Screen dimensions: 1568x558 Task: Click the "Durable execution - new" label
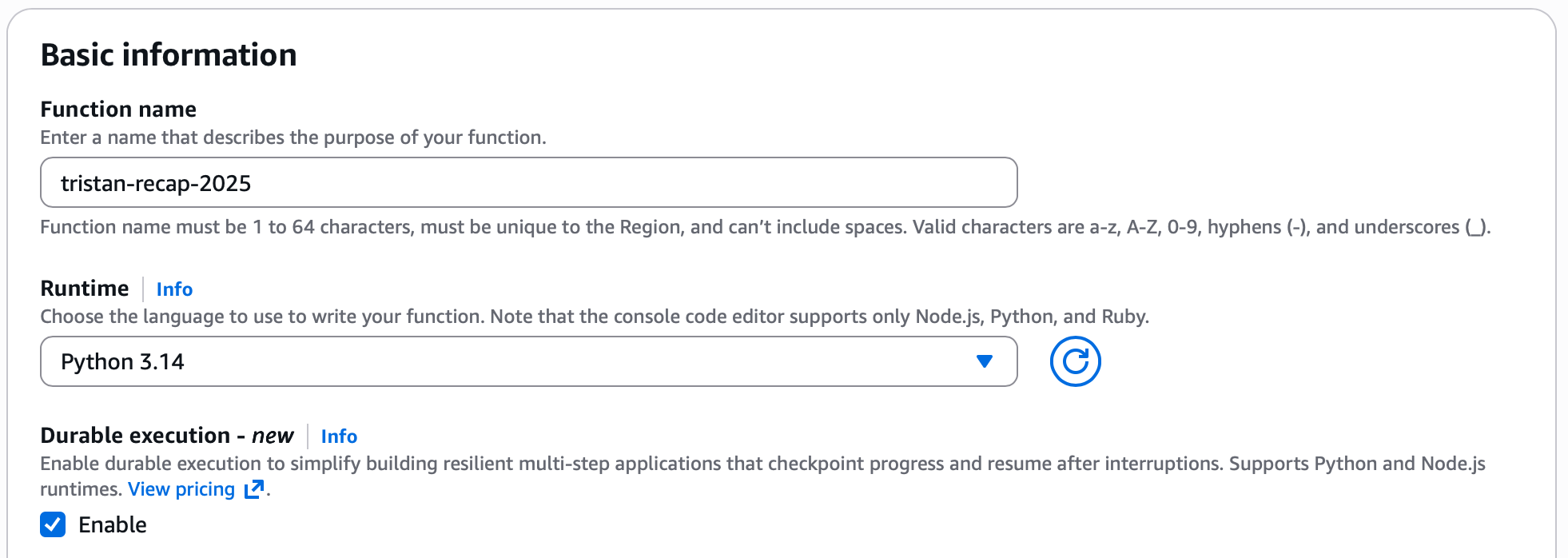click(x=167, y=435)
